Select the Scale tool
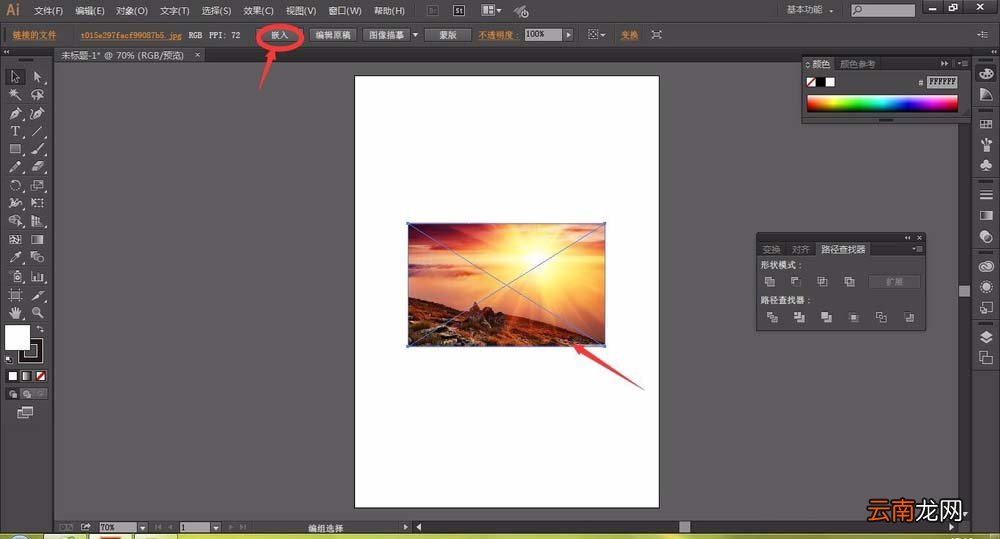The height and width of the screenshot is (539, 1000). (x=38, y=186)
